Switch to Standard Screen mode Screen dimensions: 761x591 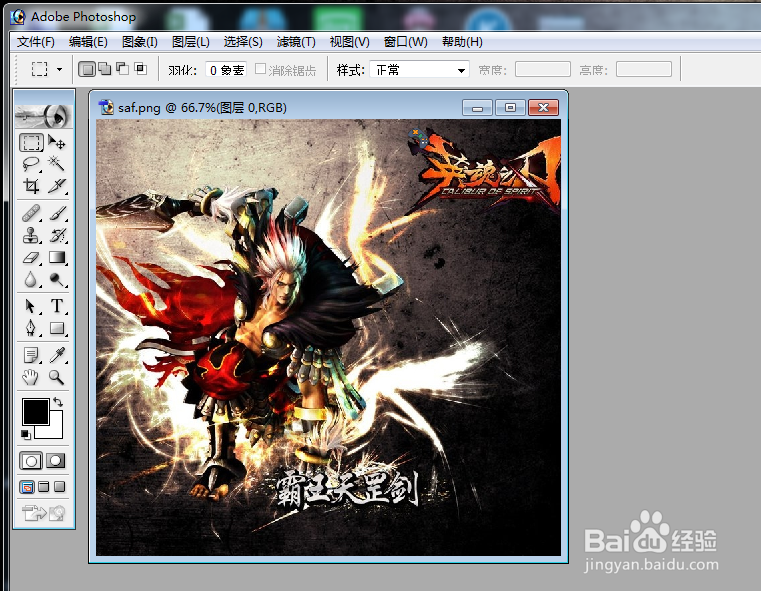coord(27,487)
